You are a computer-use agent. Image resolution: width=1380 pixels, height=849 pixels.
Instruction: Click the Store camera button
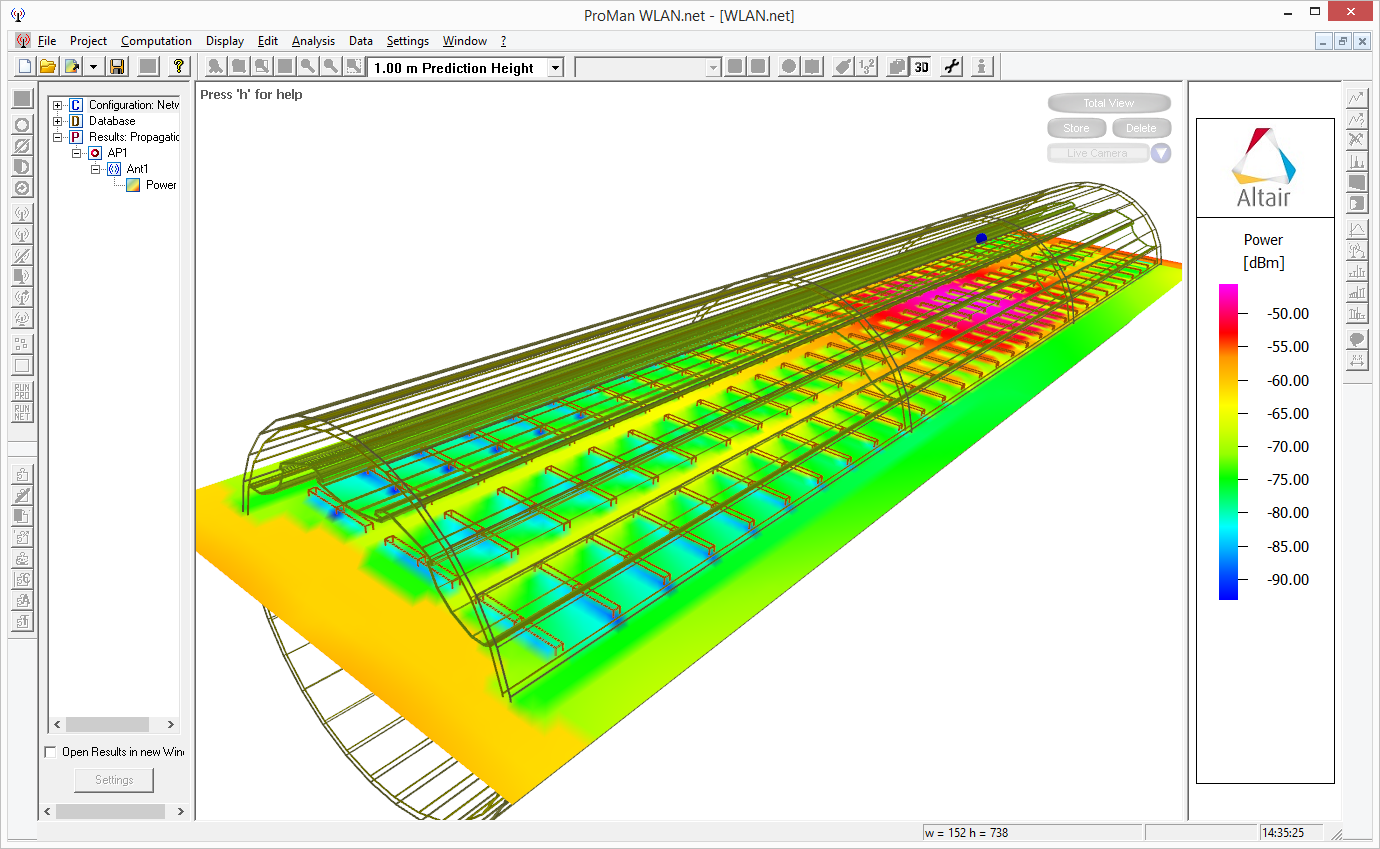click(x=1076, y=128)
